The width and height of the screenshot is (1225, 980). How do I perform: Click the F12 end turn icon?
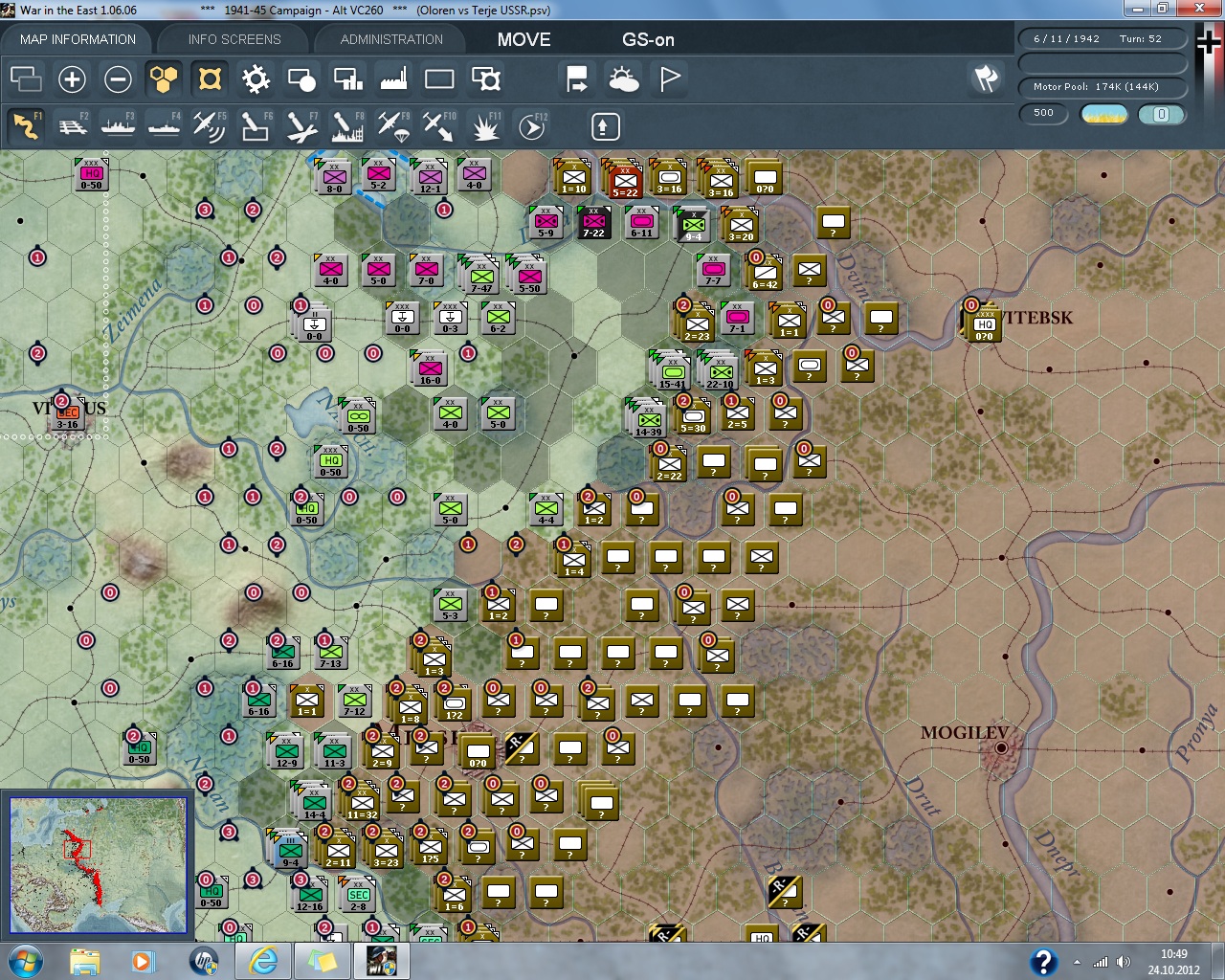(x=532, y=126)
